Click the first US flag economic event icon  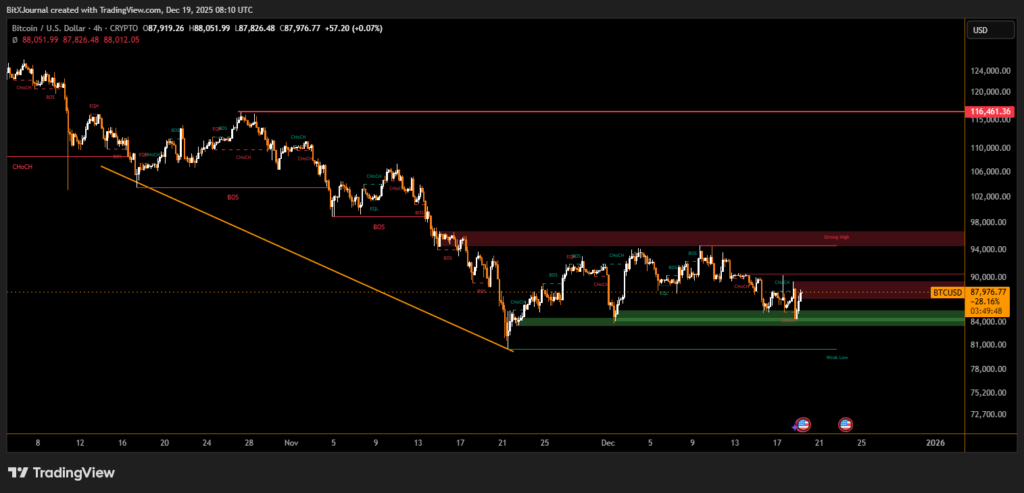point(802,424)
